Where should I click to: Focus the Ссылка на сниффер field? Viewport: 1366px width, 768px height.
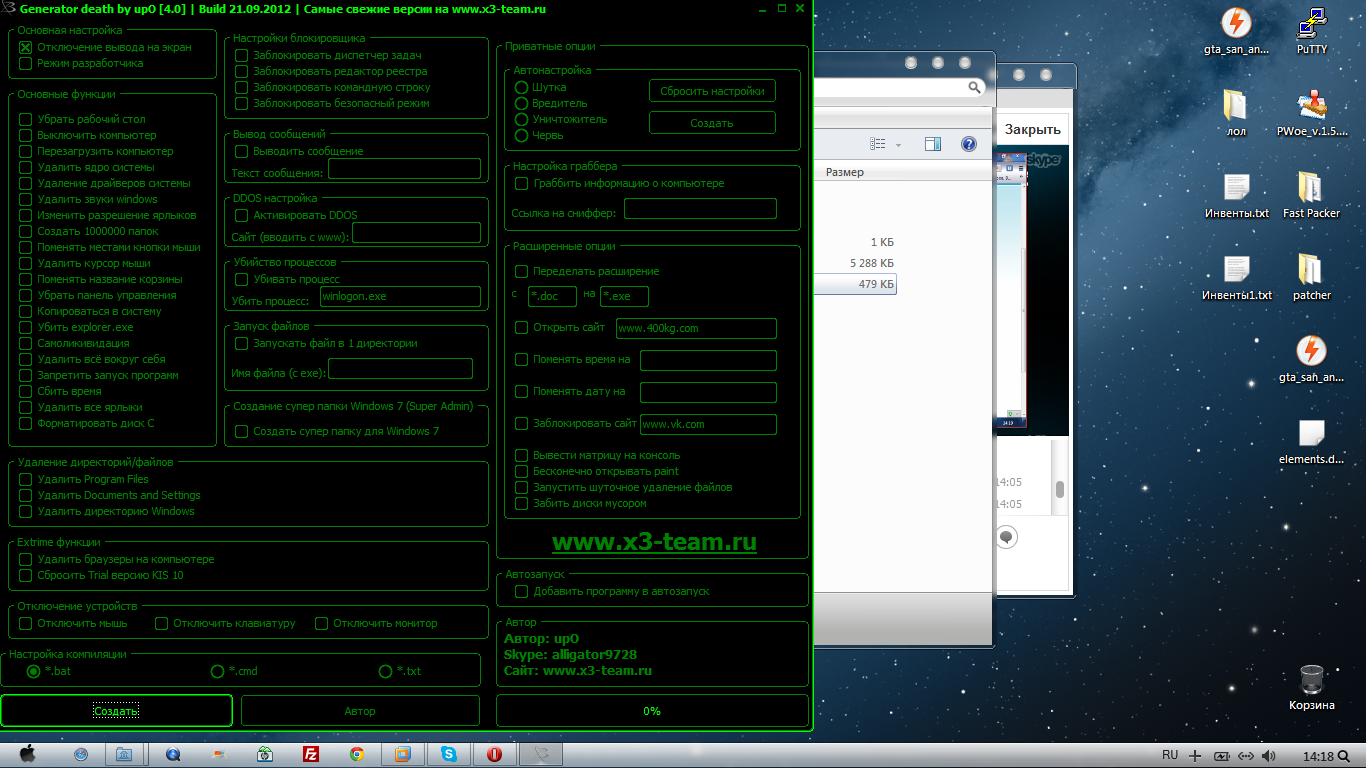700,208
